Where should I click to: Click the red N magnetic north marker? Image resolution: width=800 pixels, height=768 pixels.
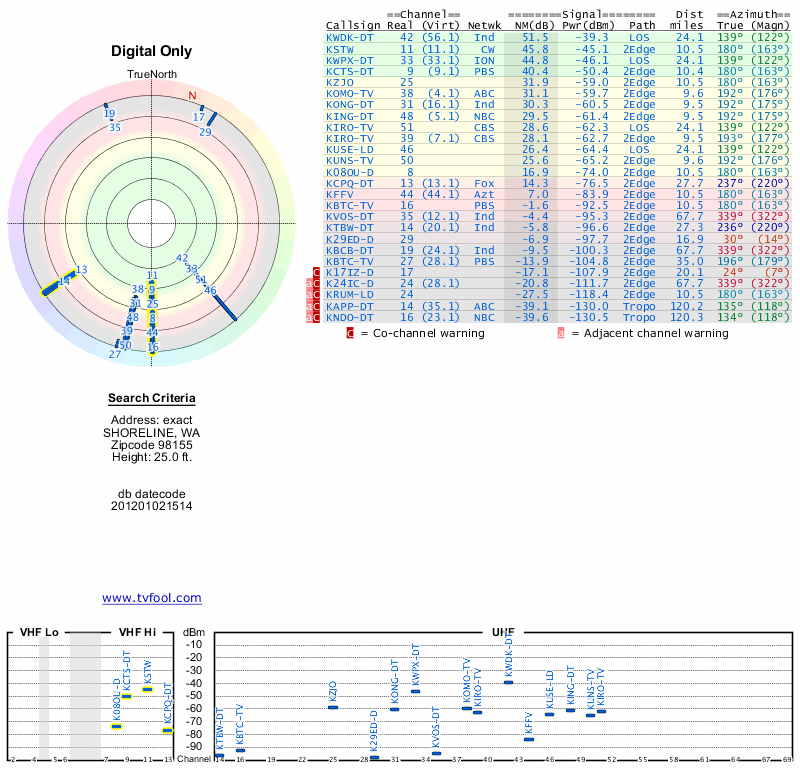(192, 96)
